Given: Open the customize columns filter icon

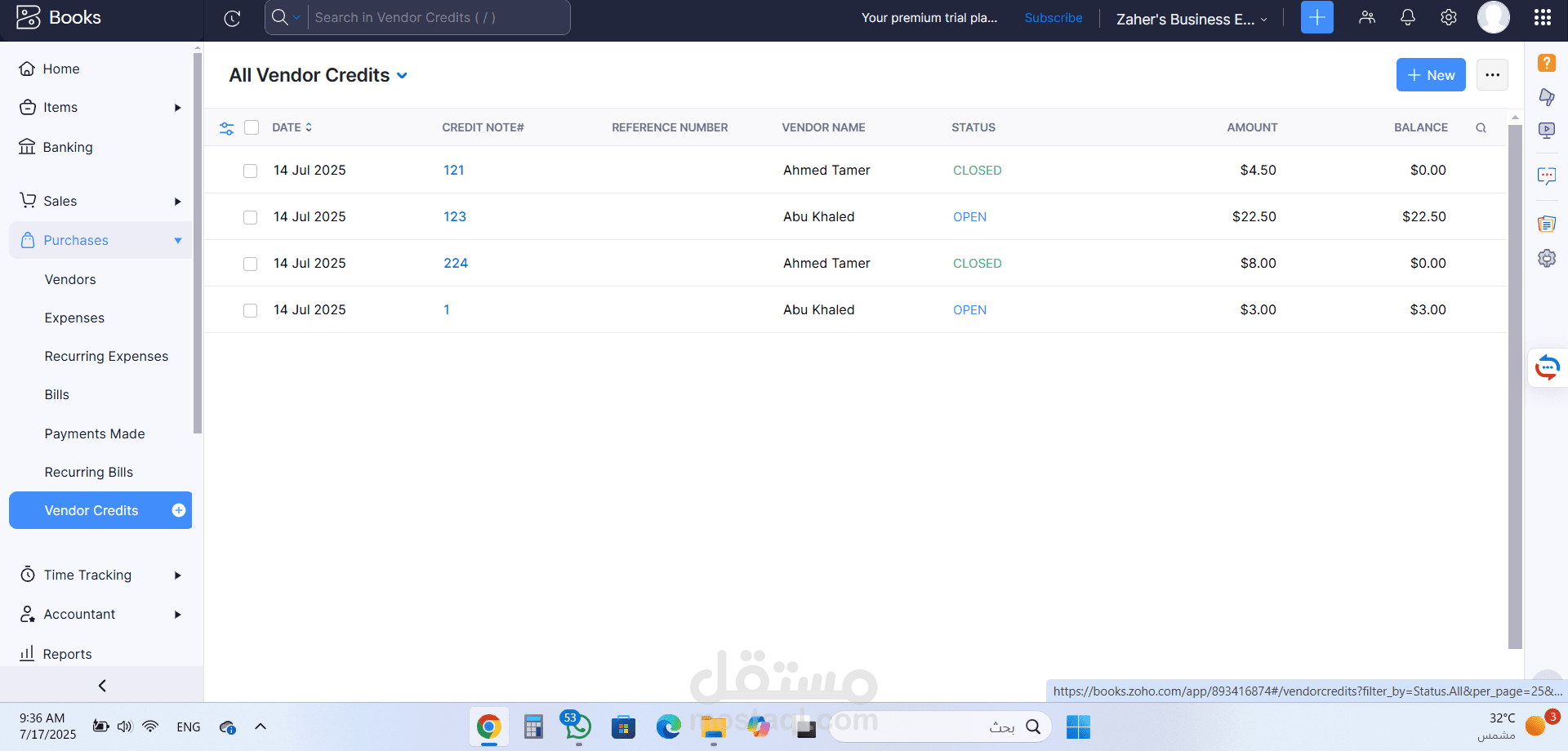Looking at the screenshot, I should pyautogui.click(x=227, y=128).
